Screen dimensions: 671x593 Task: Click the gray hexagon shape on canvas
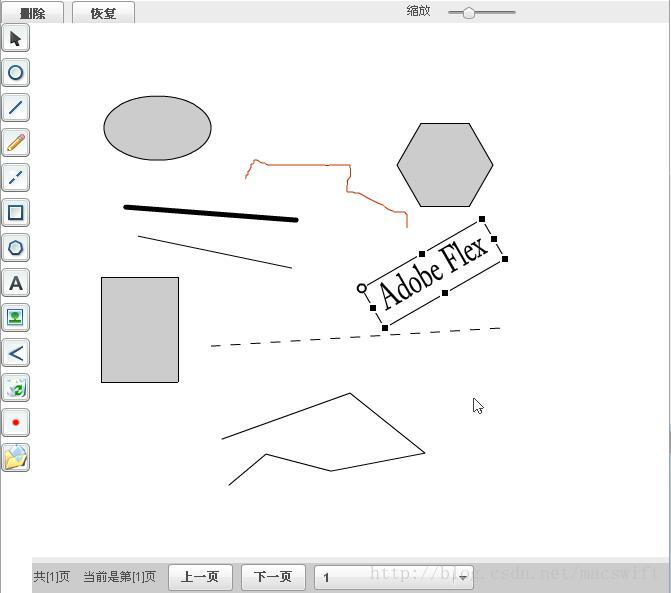[x=445, y=165]
